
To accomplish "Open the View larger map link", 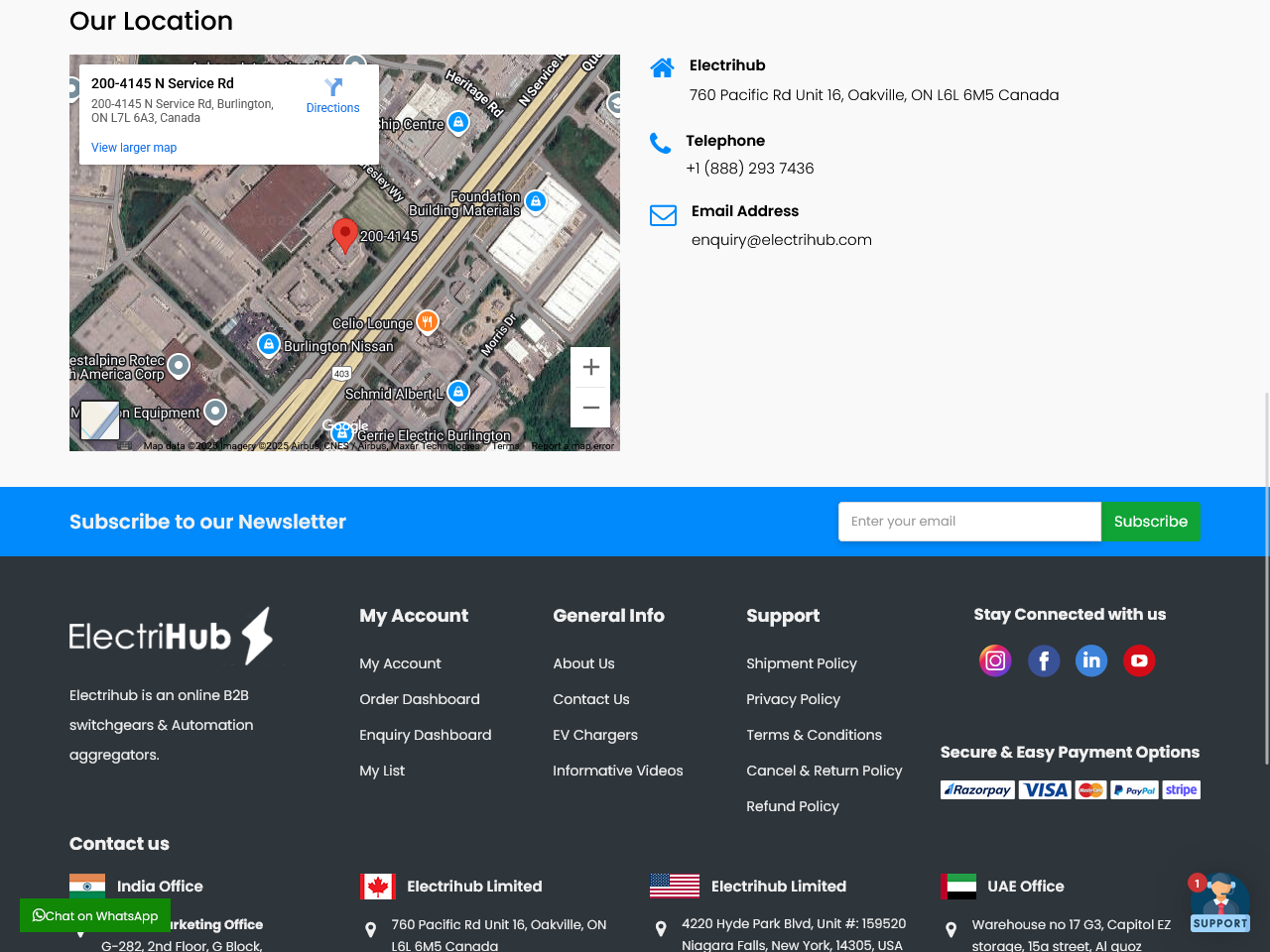I will tap(134, 148).
